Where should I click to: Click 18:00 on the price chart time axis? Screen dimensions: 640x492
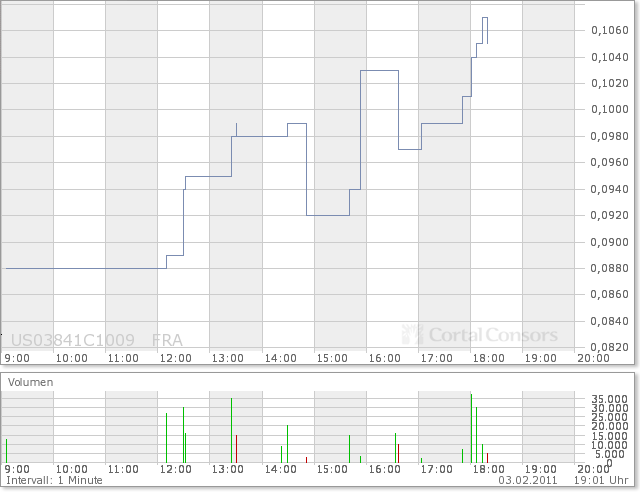pos(489,358)
